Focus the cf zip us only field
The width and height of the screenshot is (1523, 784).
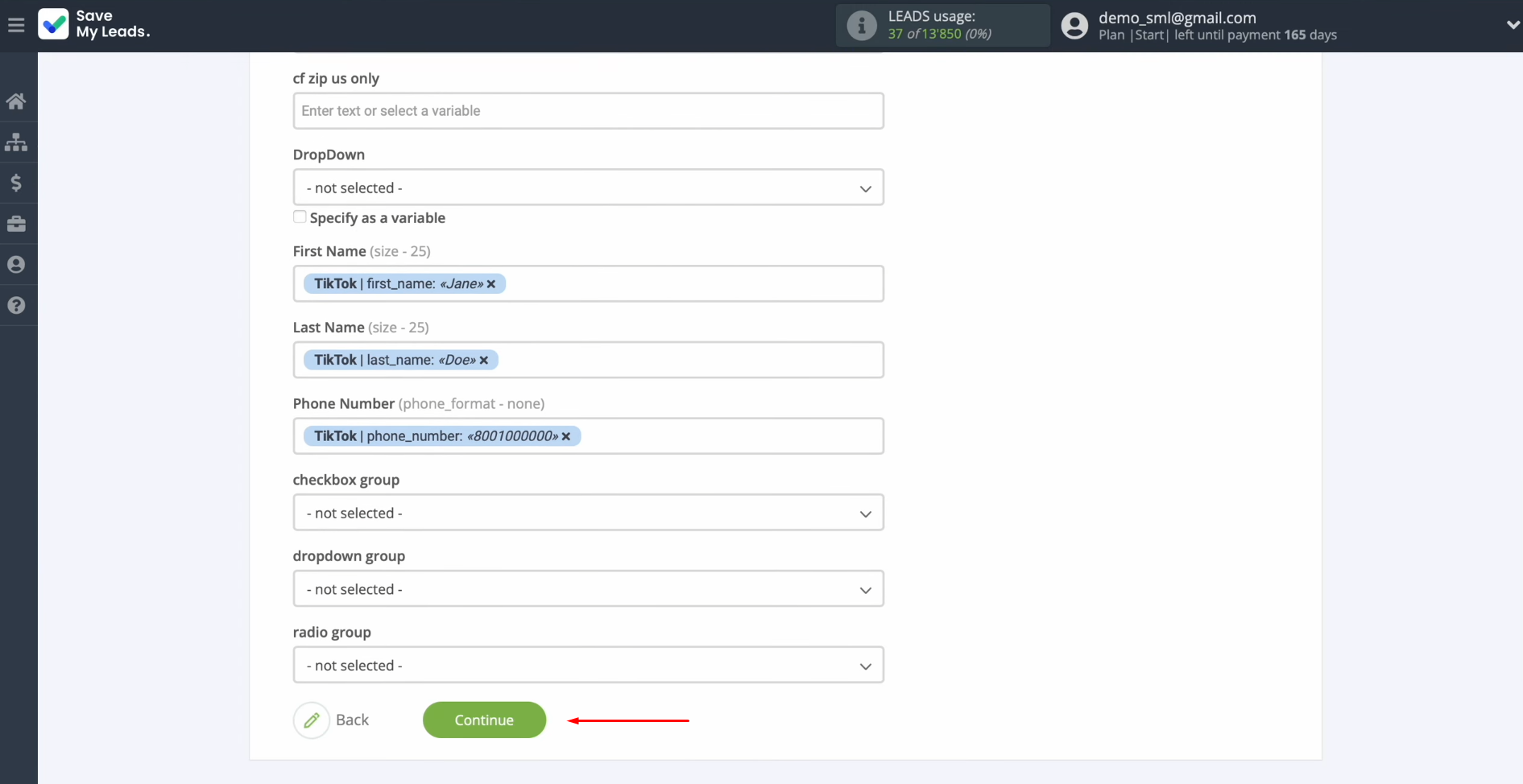(x=588, y=111)
